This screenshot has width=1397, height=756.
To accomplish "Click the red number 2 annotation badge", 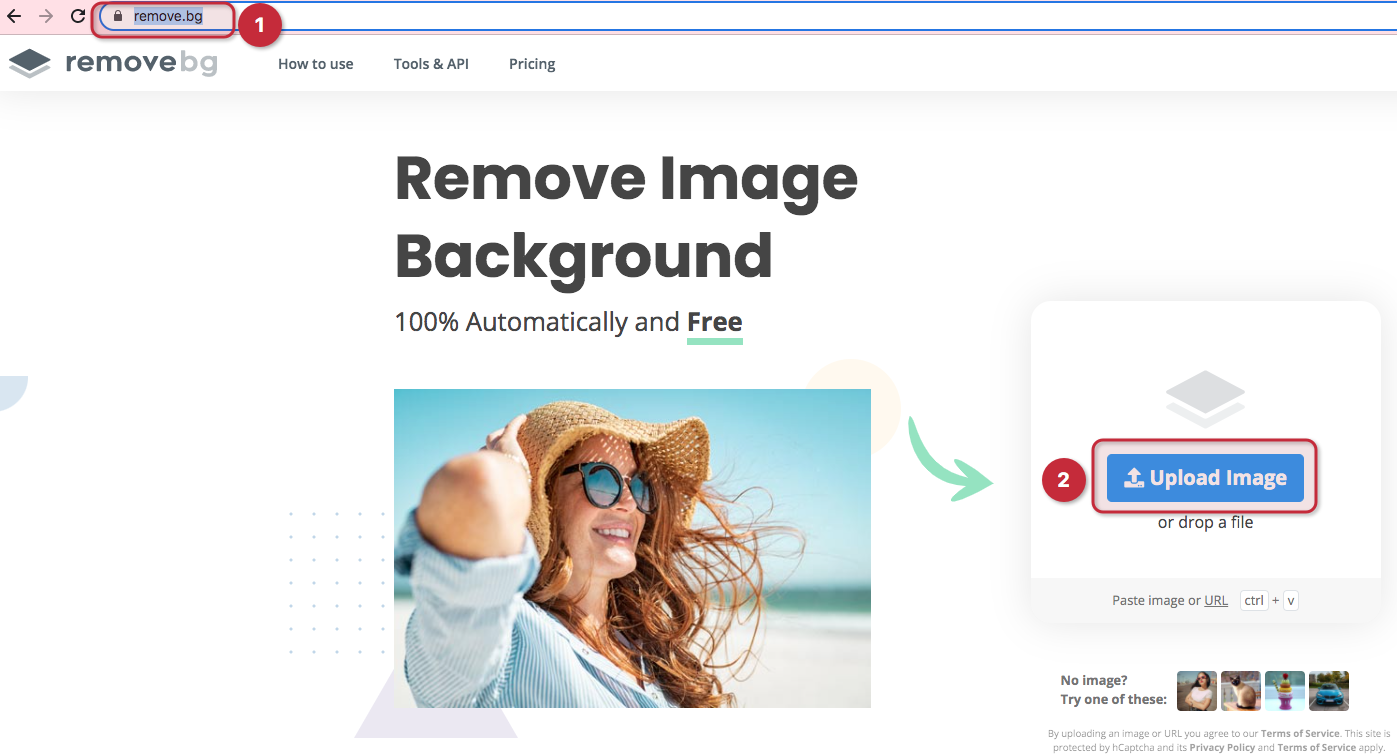I will tap(1063, 480).
